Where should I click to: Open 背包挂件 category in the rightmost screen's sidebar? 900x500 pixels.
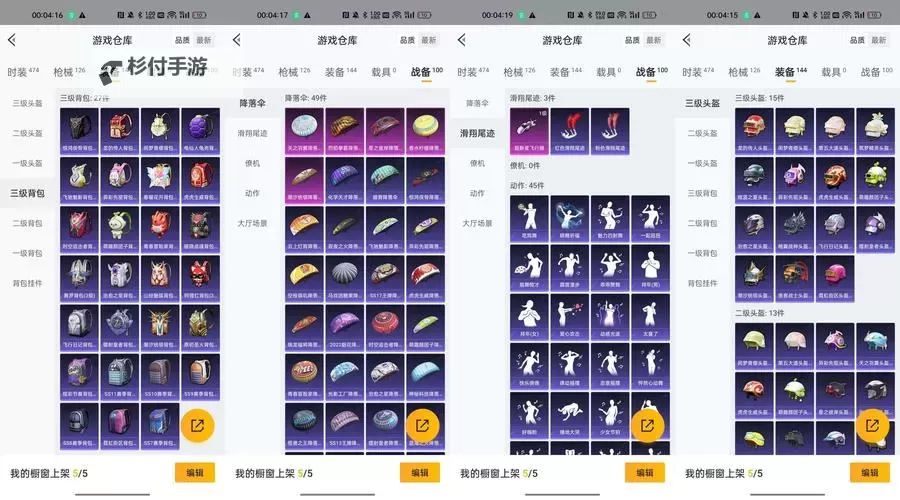click(701, 283)
